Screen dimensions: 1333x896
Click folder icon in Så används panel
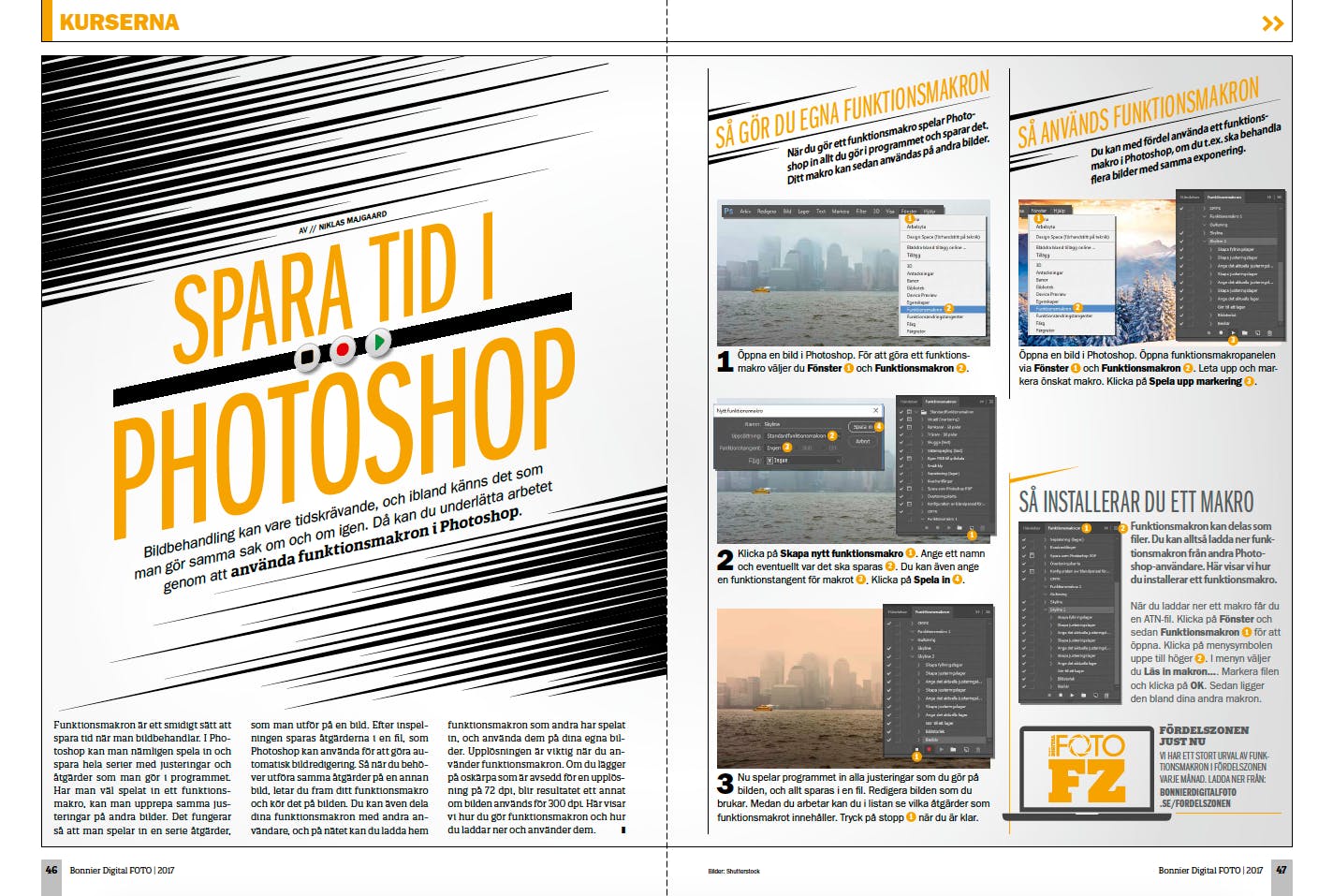tap(1245, 333)
